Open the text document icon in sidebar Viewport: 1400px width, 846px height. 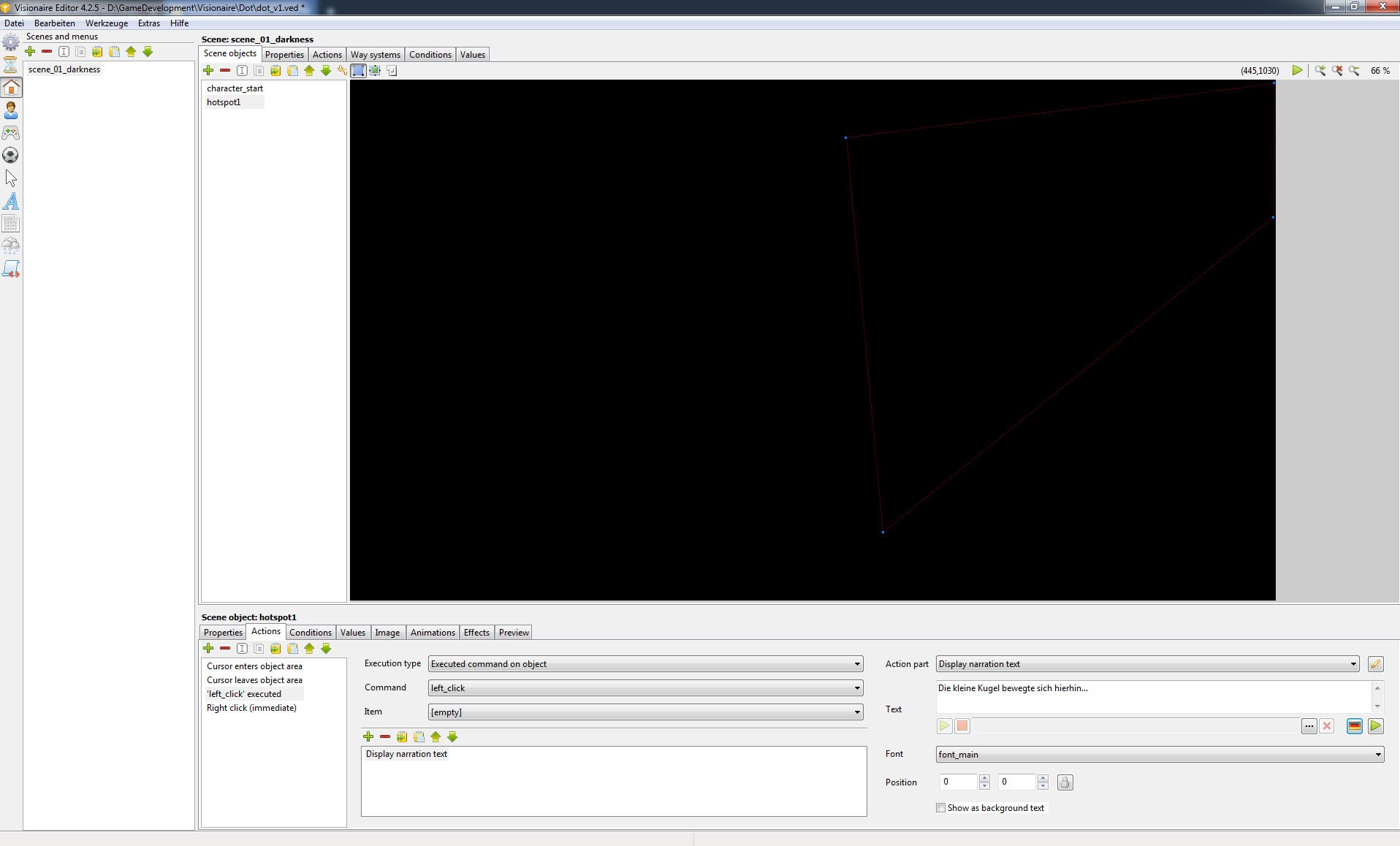pyautogui.click(x=11, y=224)
